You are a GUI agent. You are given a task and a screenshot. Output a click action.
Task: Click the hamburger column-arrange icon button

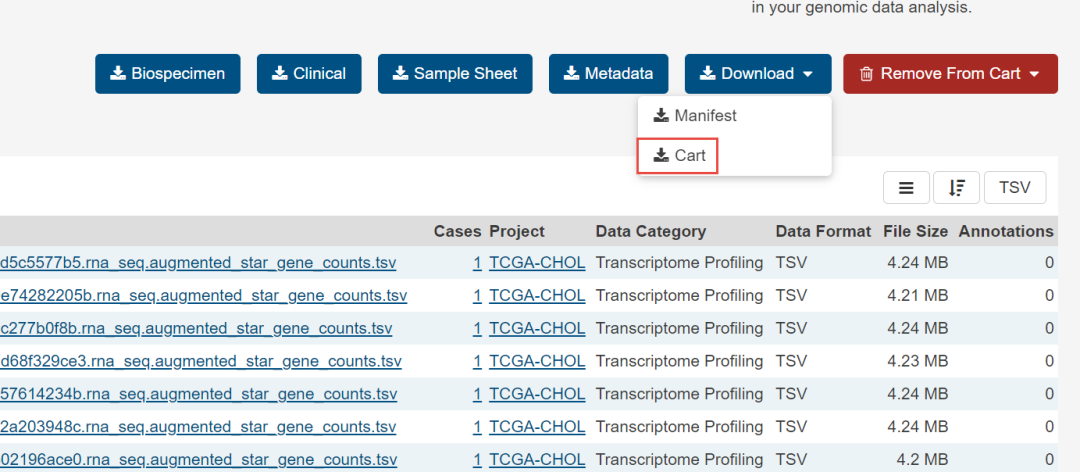(906, 187)
